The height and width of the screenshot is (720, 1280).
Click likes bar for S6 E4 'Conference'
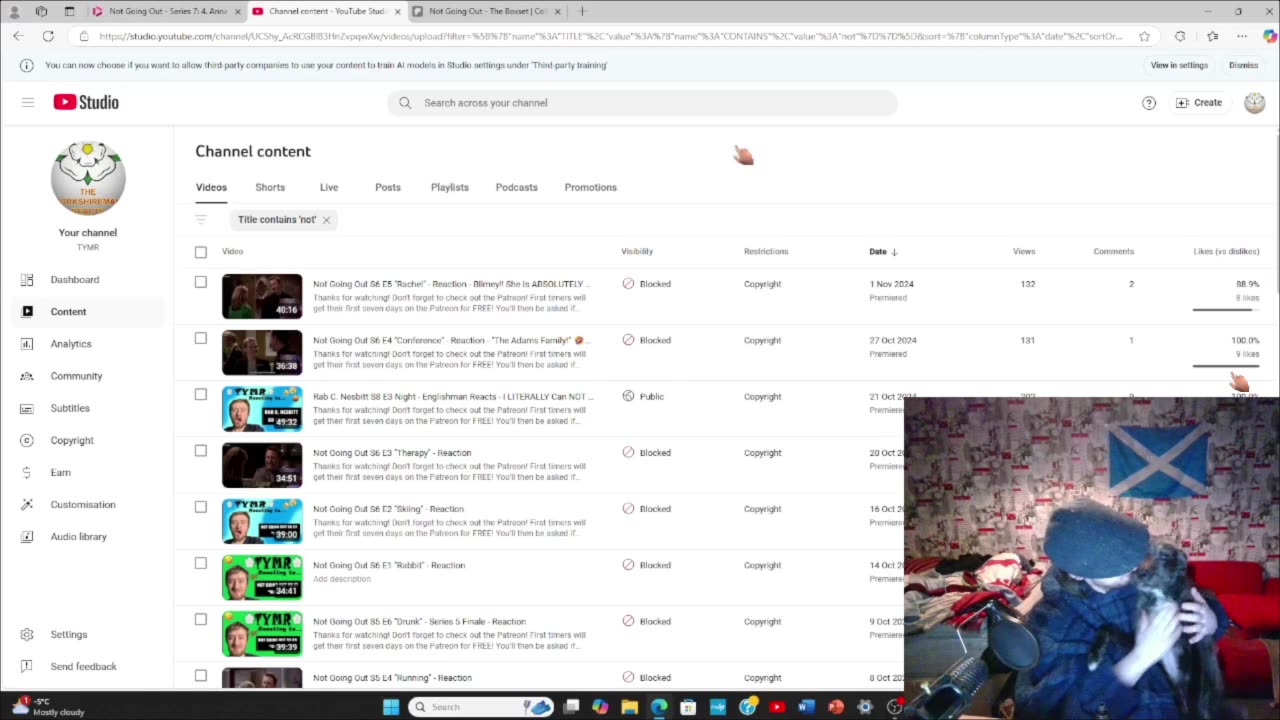click(x=1225, y=365)
